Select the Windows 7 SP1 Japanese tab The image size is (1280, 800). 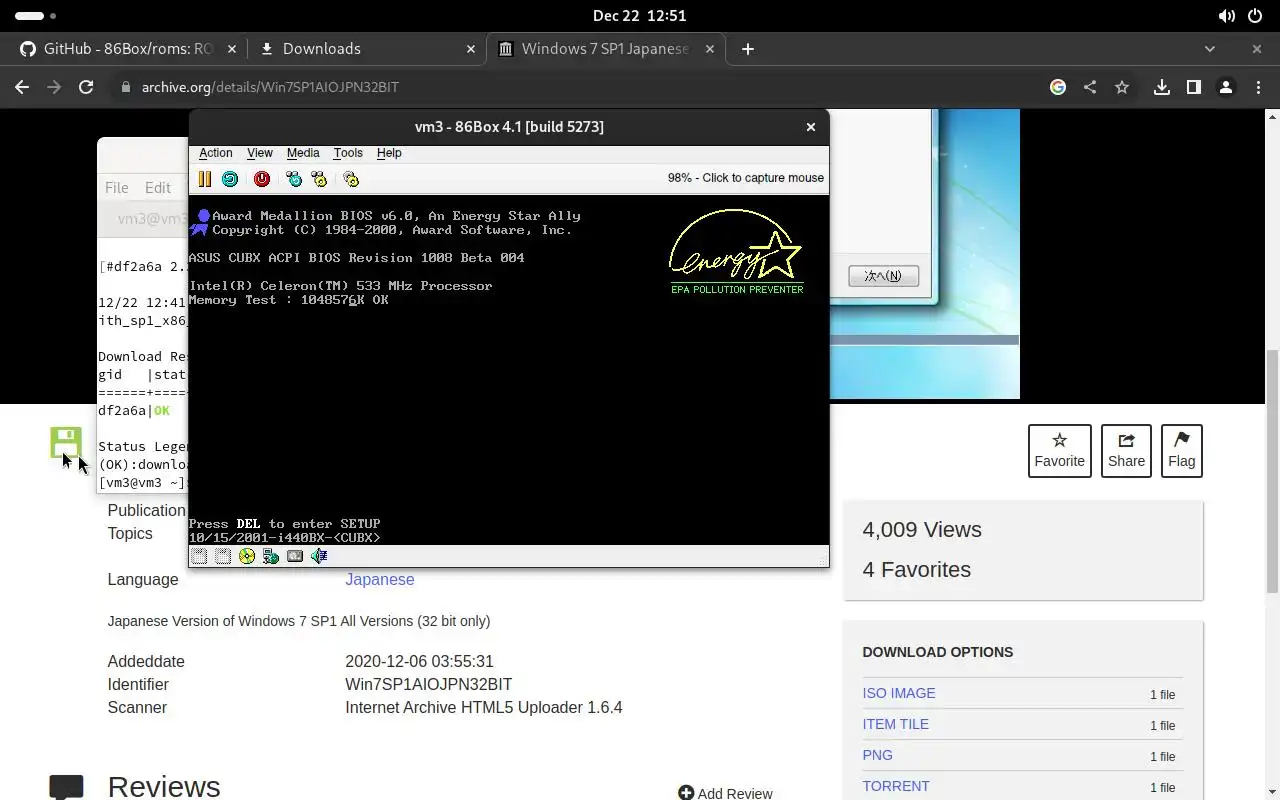(606, 49)
